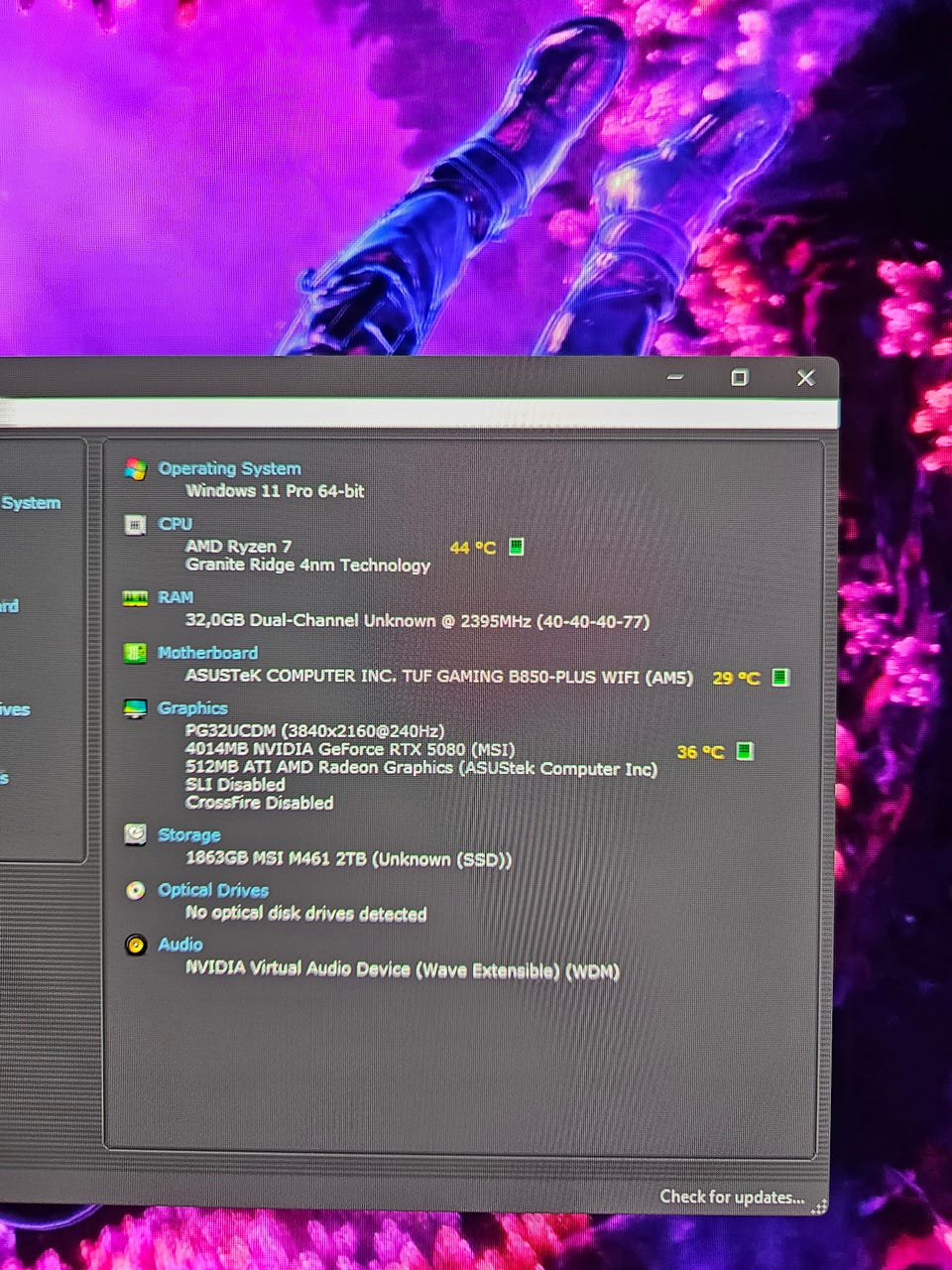Click the 1863GB MSI M461 2TB line
Image resolution: width=952 pixels, height=1270 pixels.
click(x=348, y=859)
